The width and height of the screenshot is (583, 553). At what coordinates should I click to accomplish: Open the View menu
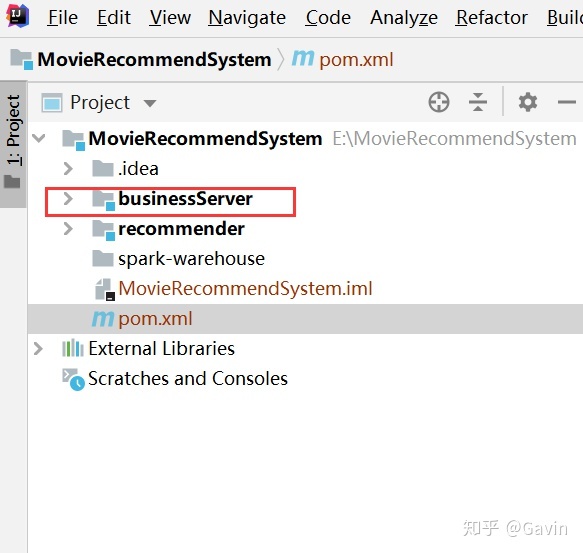pos(170,17)
